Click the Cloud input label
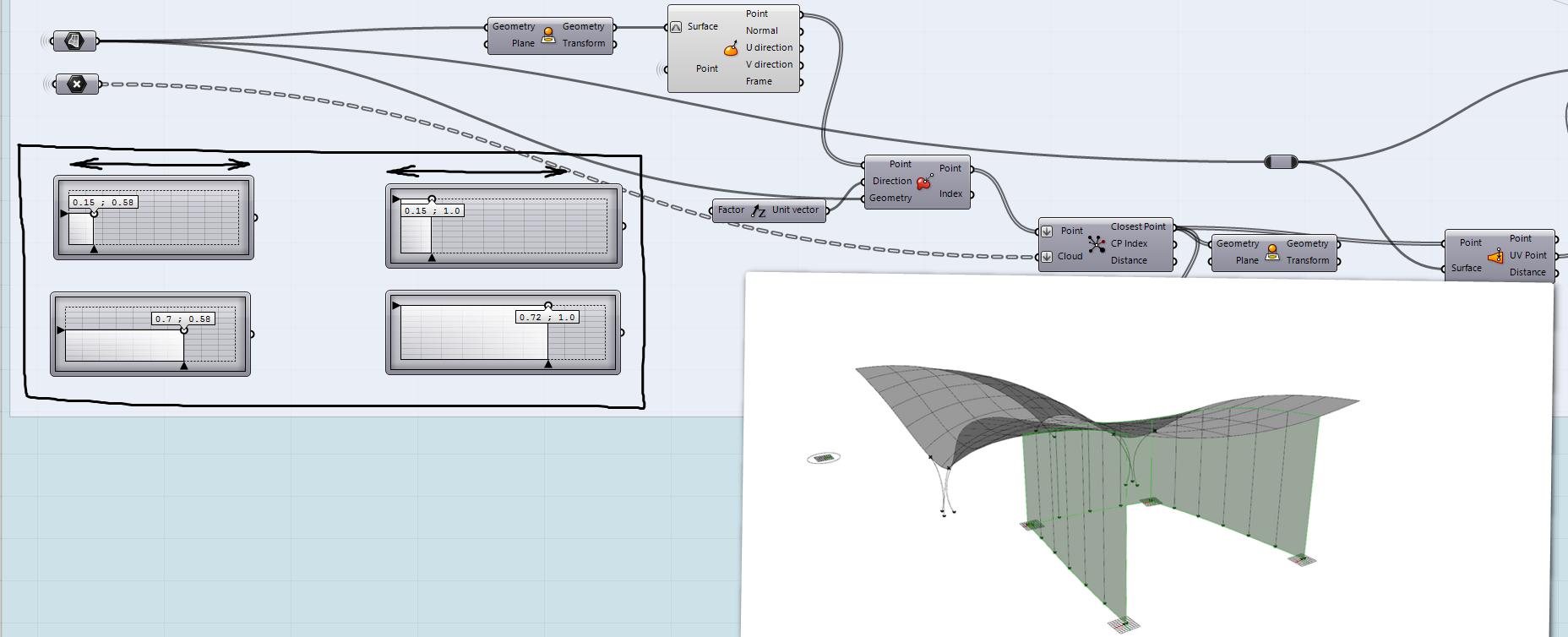The image size is (1568, 637). click(1070, 257)
